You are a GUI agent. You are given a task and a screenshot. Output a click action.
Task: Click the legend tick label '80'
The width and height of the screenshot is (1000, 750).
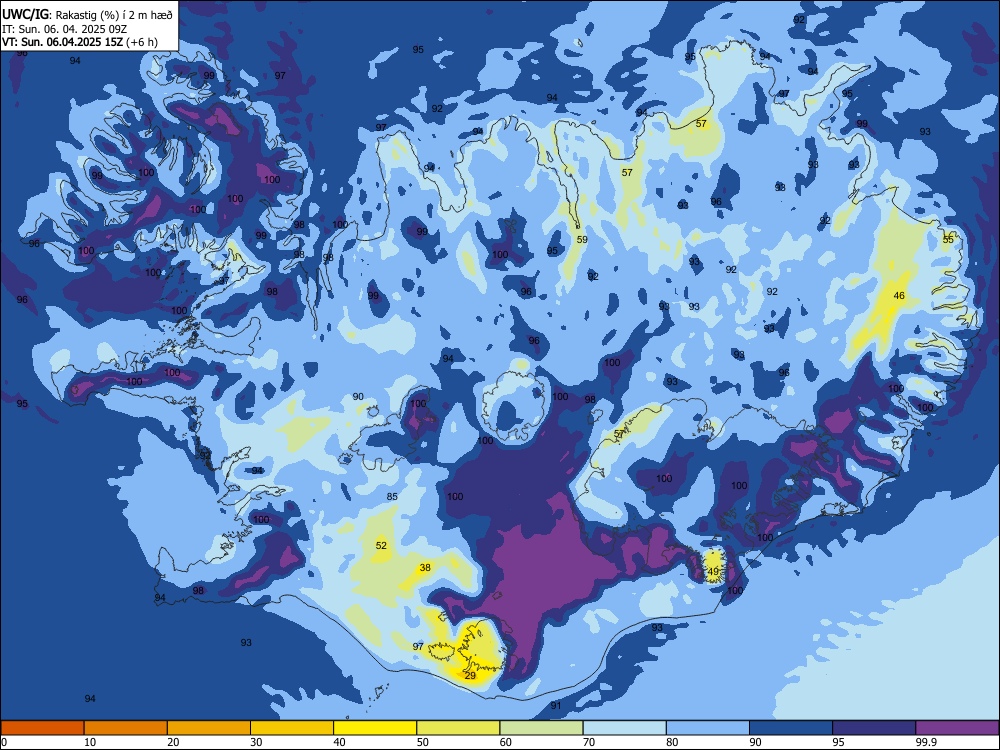pos(672,742)
